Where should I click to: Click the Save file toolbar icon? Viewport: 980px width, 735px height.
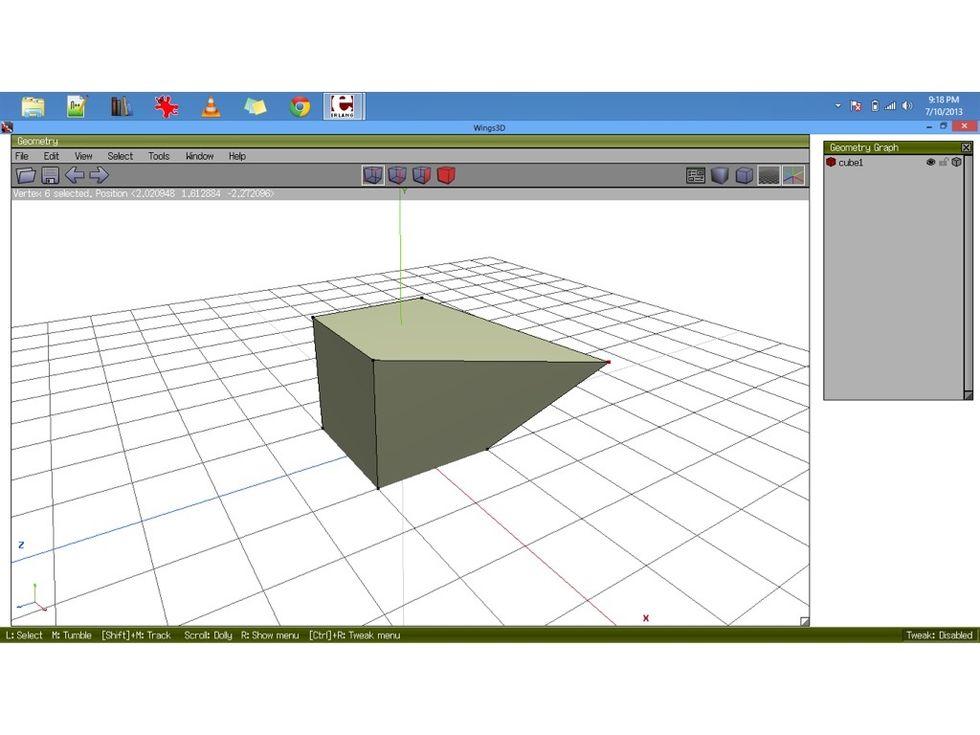coord(48,175)
